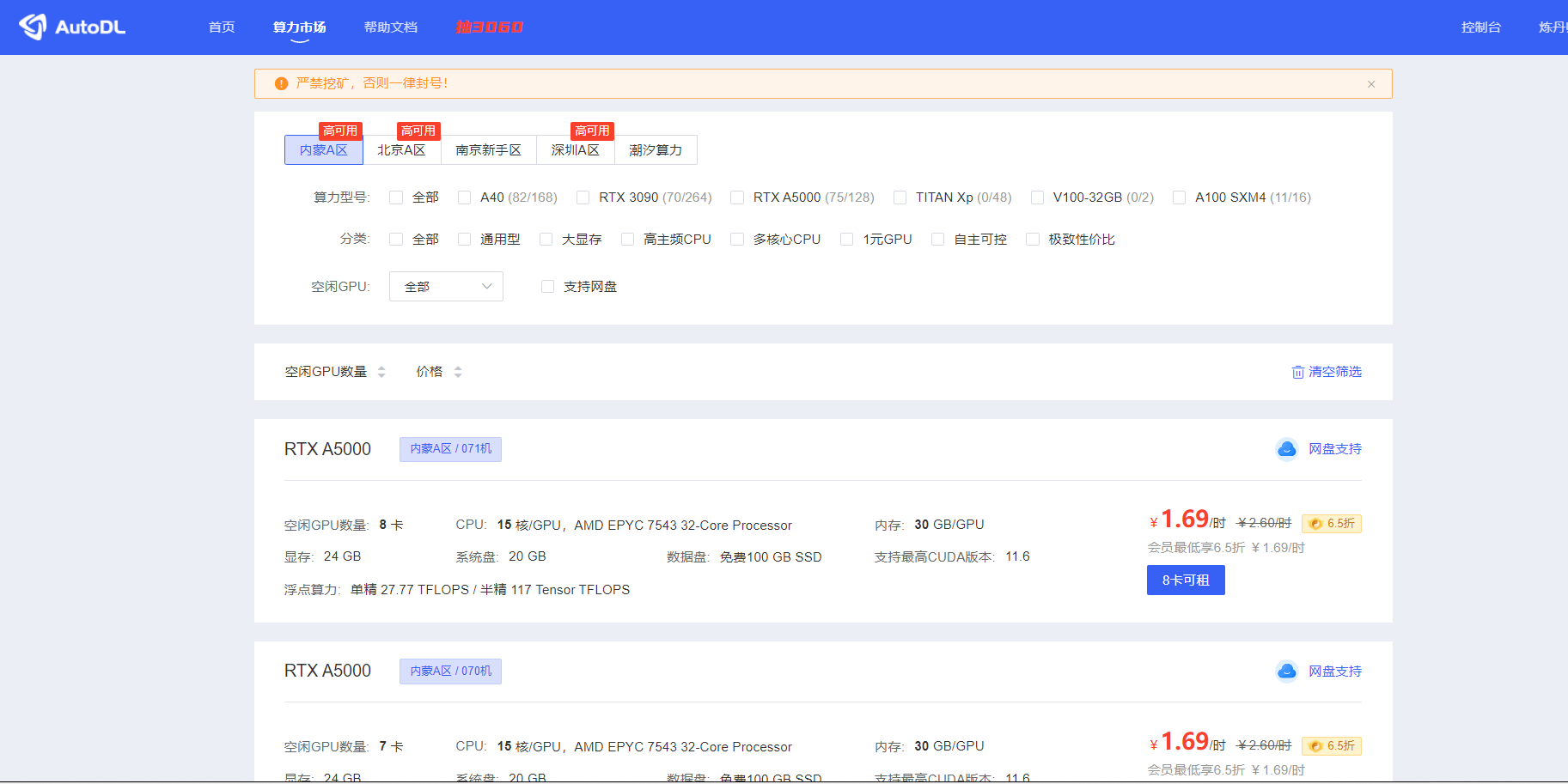Sort by 空闲GPU数量 arrows
This screenshot has width=1568, height=784.
pyautogui.click(x=381, y=372)
